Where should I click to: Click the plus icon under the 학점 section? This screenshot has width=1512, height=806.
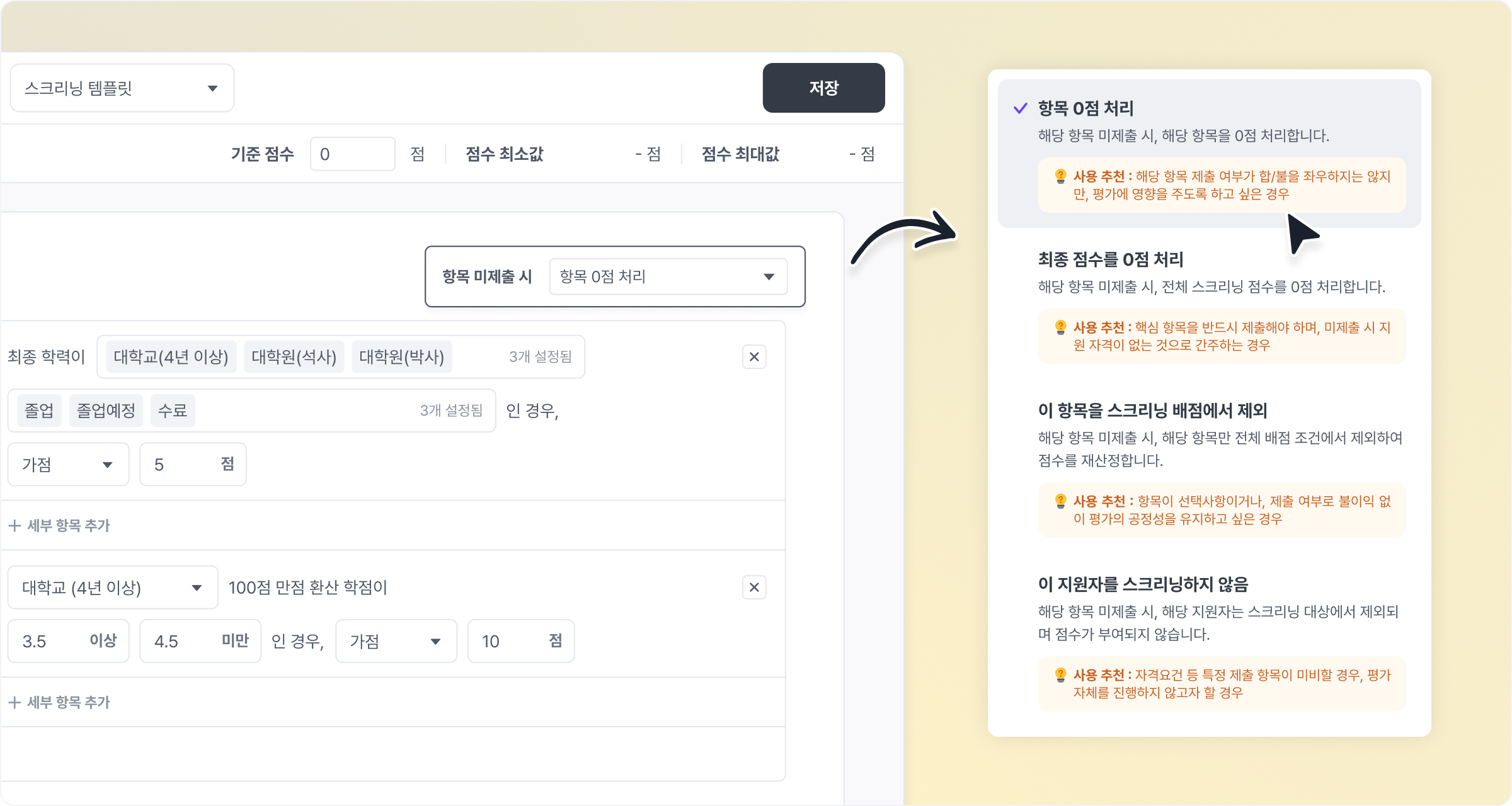pyautogui.click(x=14, y=702)
